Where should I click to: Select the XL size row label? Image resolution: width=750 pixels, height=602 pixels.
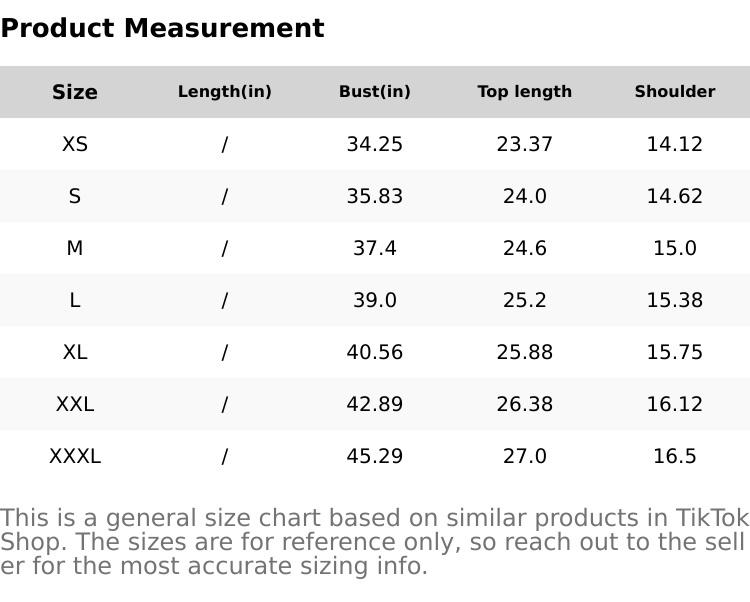point(75,352)
